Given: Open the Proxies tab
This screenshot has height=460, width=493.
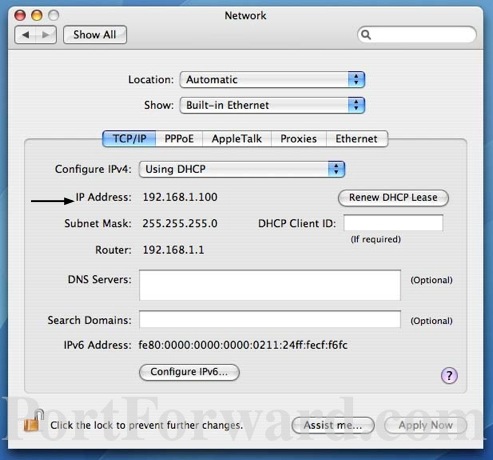Looking at the screenshot, I should 299,139.
